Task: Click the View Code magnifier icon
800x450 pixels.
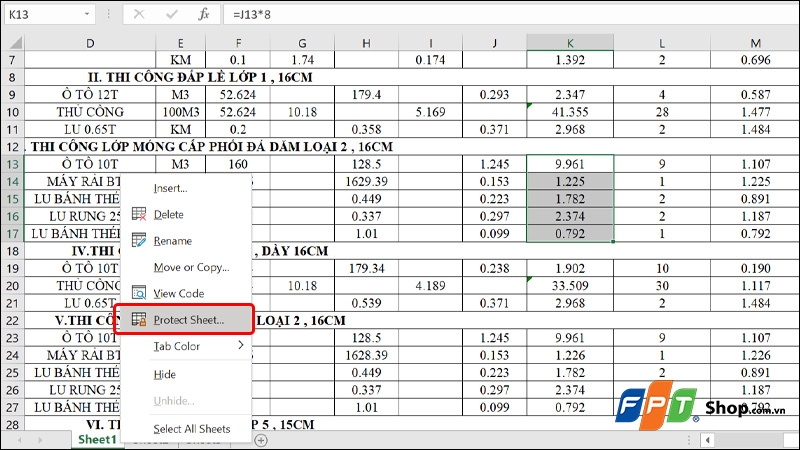Action: coord(139,293)
